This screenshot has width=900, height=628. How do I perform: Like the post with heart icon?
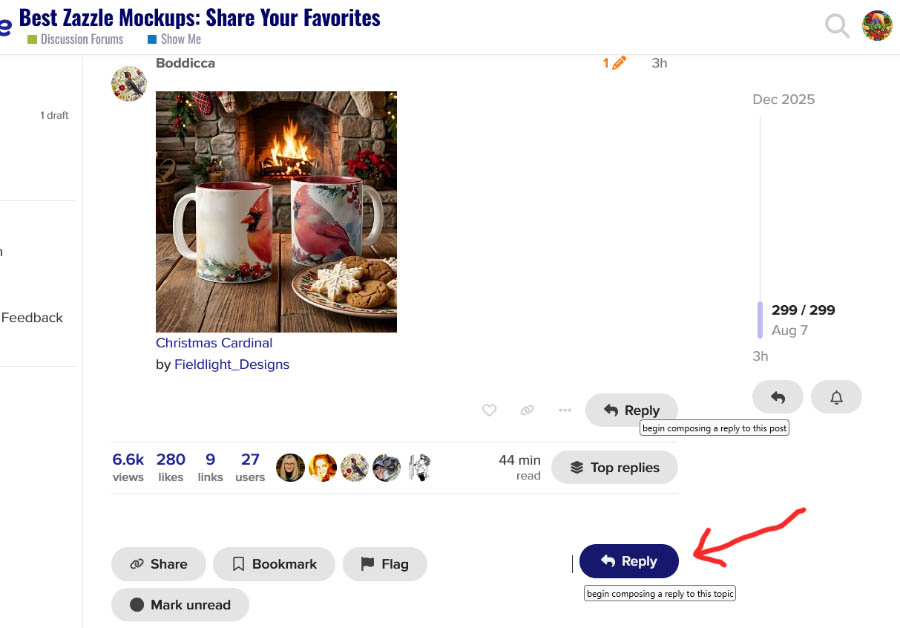tap(489, 410)
